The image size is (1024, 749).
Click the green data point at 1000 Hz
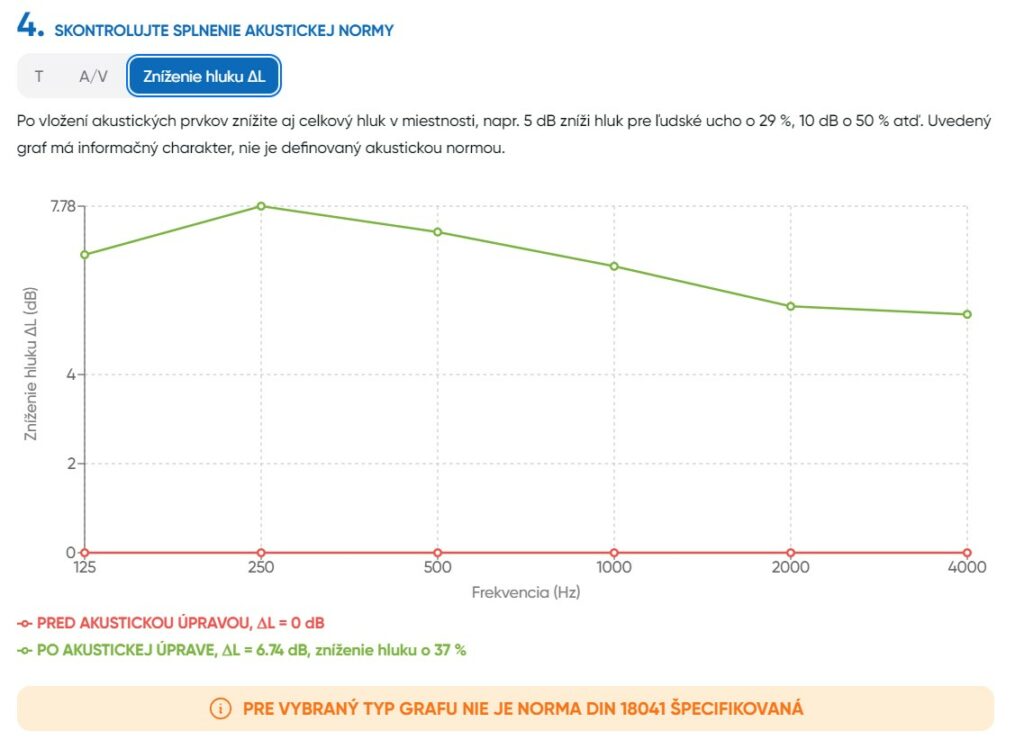[614, 266]
